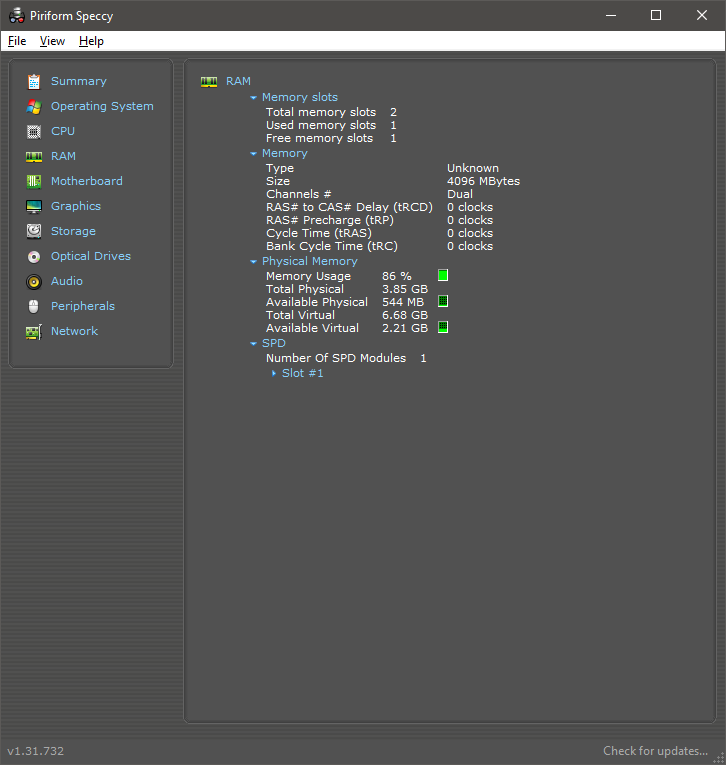The height and width of the screenshot is (765, 726).
Task: Select Motherboard in the sidebar
Action: [x=87, y=181]
